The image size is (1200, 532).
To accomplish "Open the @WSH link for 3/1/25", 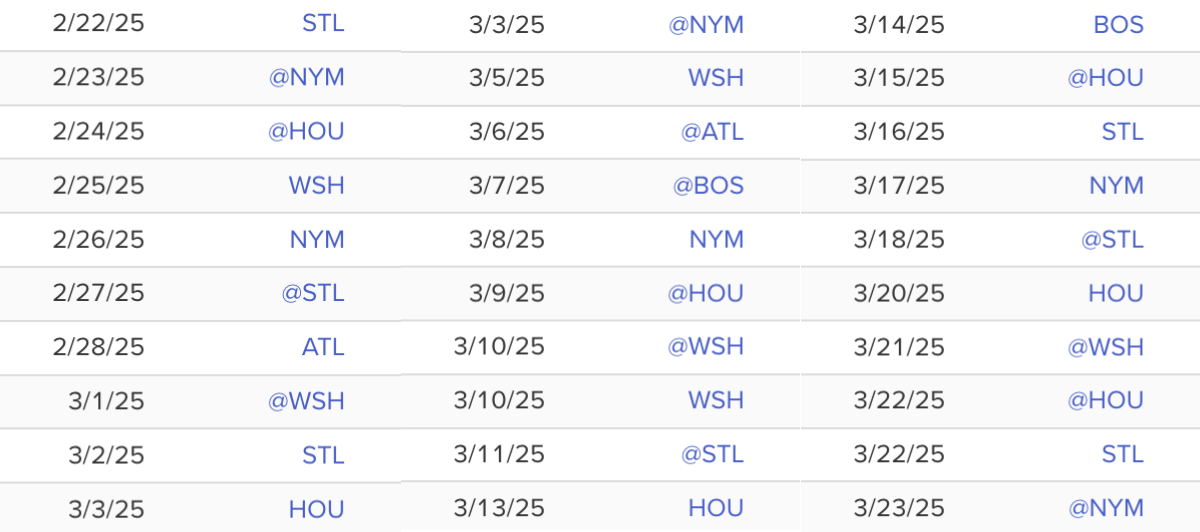I will [306, 401].
